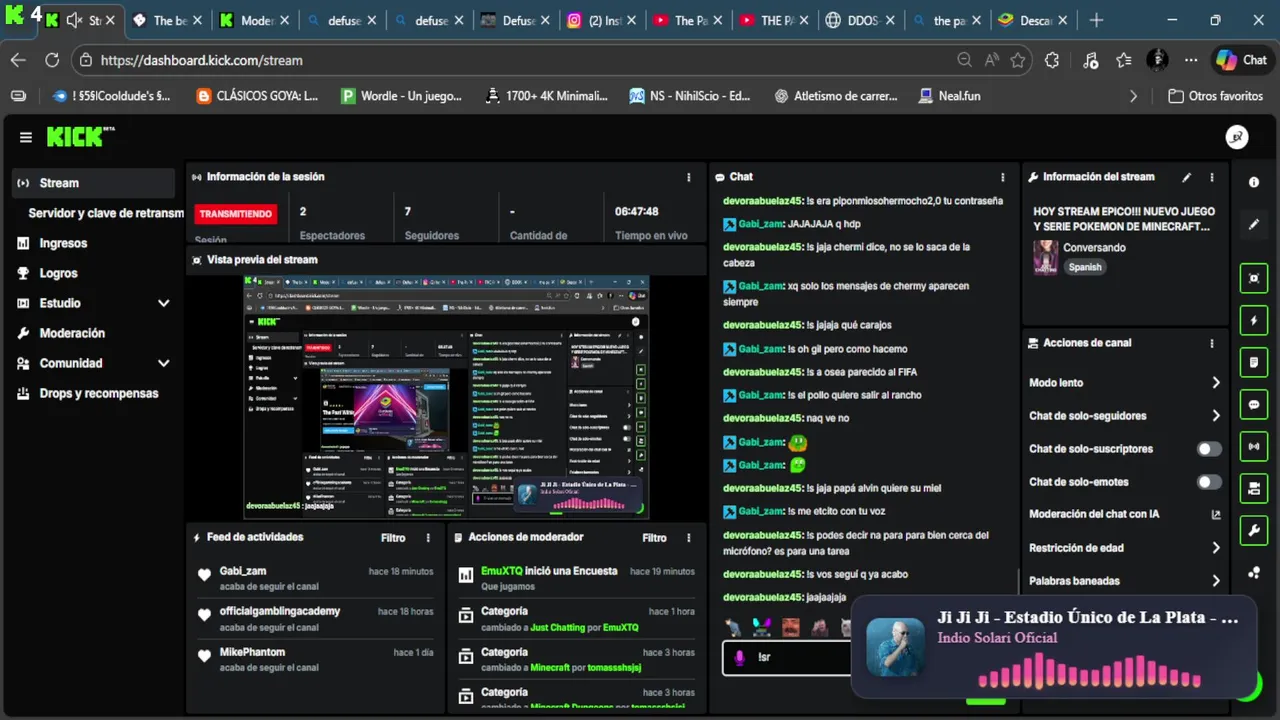Open Acciones de canal options menu
Image resolution: width=1280 pixels, height=720 pixels.
coord(1212,343)
